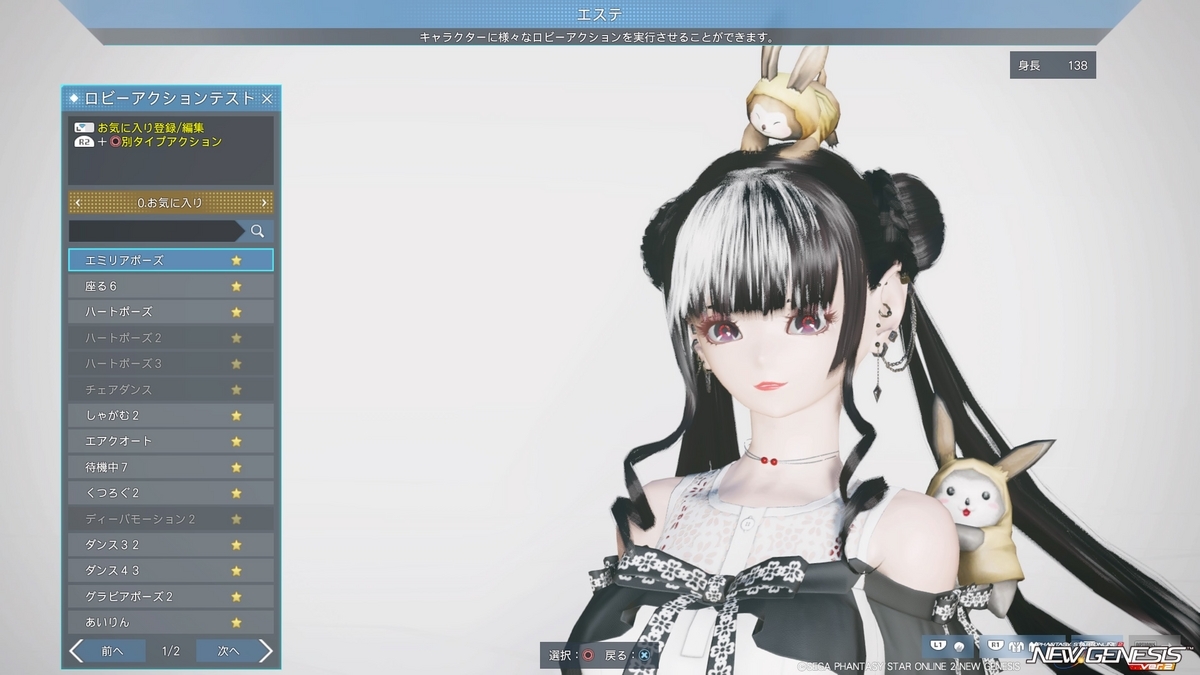Close the ロビーアクションテスト panel

[267, 99]
